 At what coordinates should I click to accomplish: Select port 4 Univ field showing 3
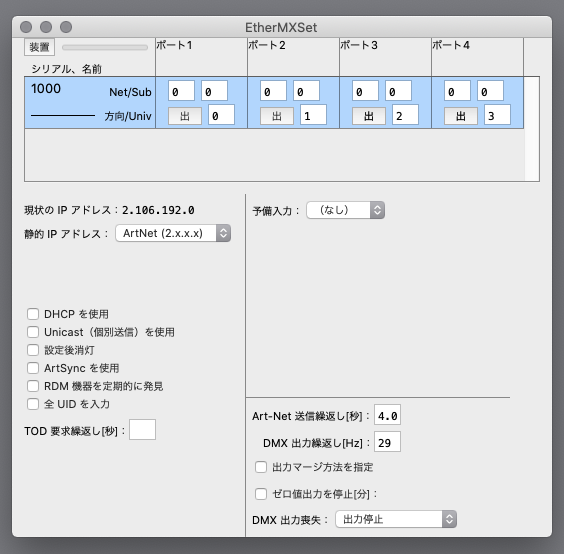[497, 115]
